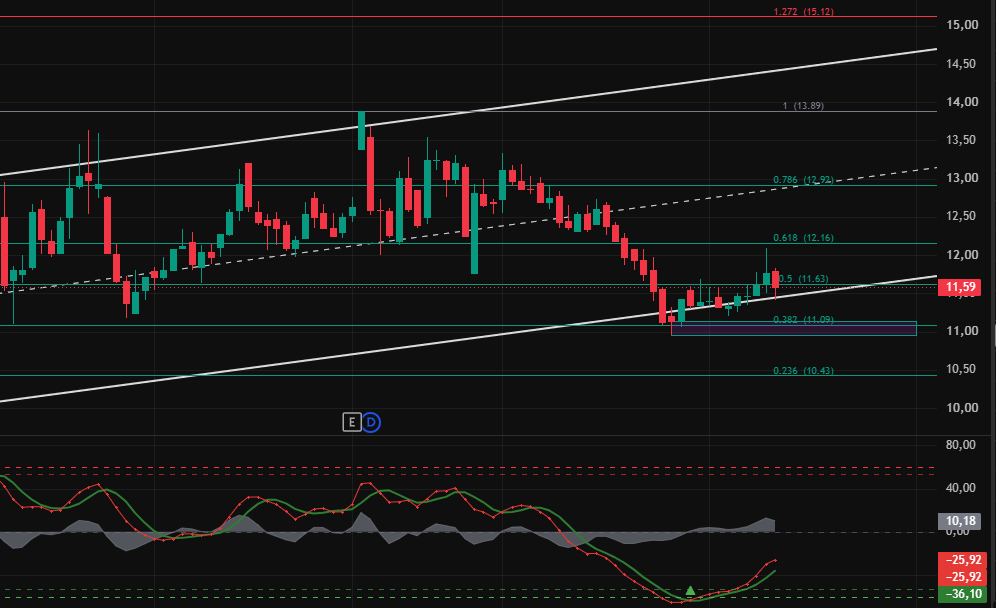This screenshot has width=996, height=608.
Task: Click the dividend 'D' event marker
Action: [x=371, y=422]
